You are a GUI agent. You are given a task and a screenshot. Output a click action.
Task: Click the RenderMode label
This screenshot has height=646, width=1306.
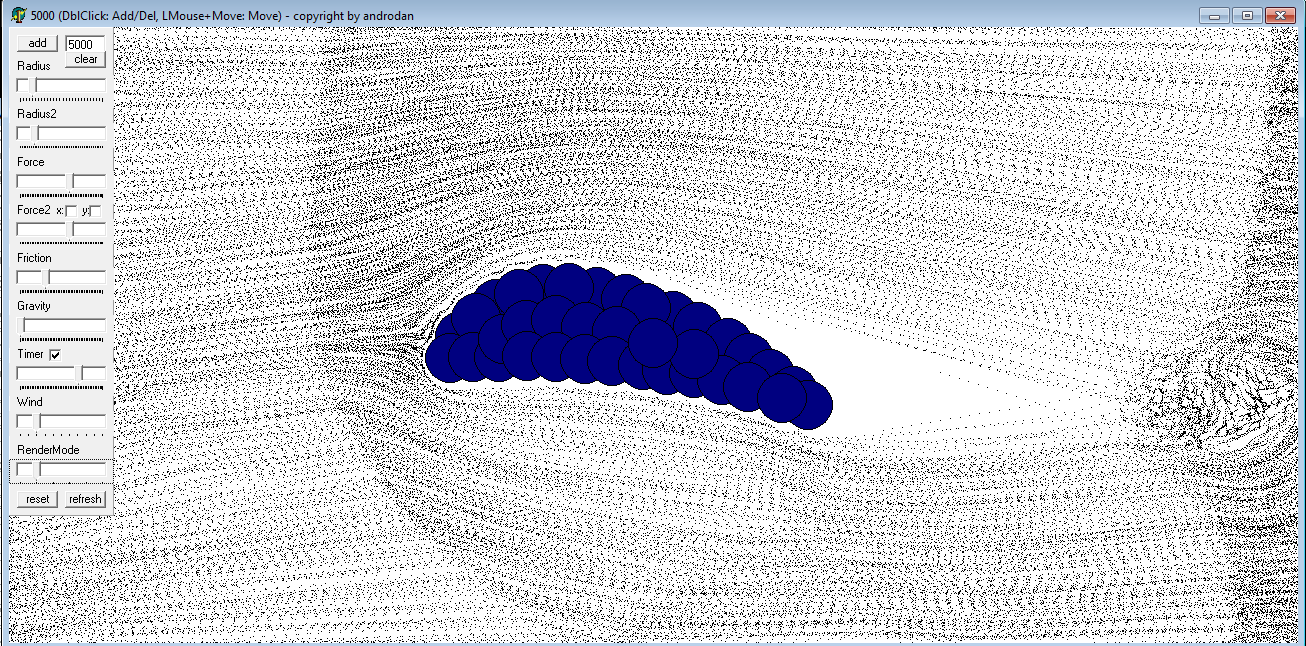48,450
